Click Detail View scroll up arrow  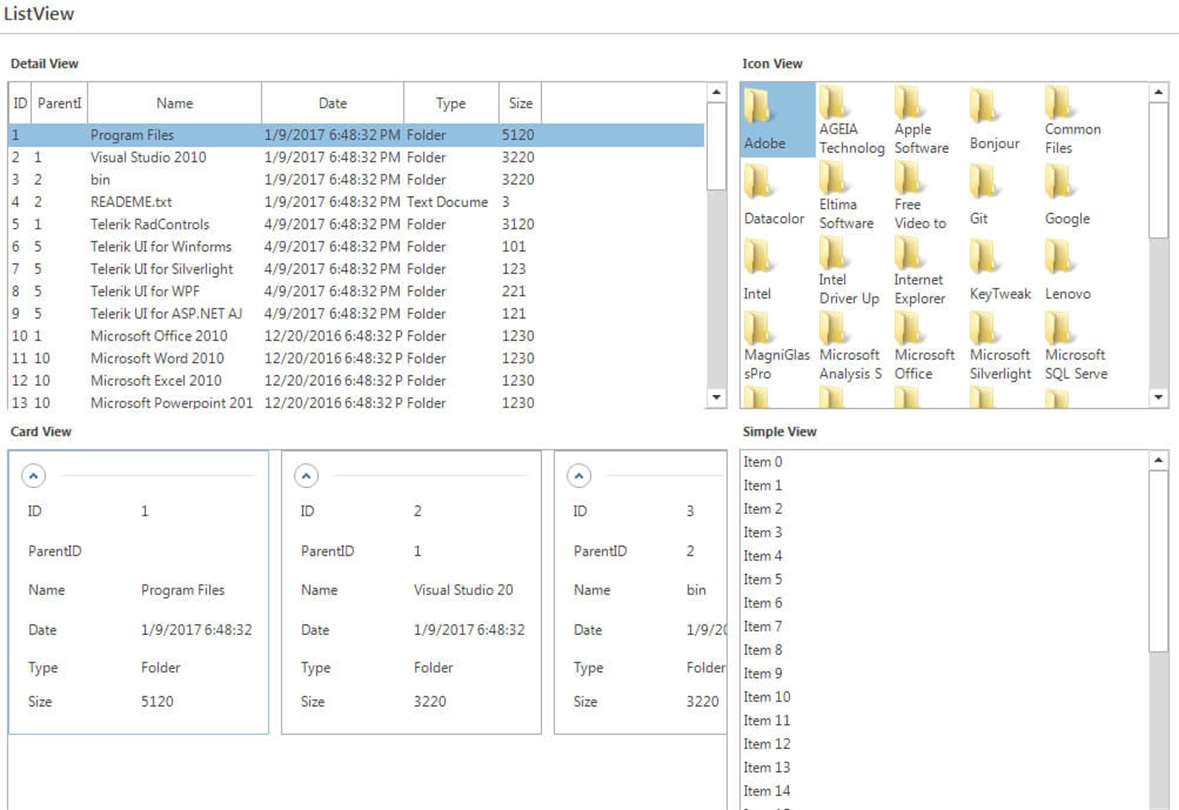[717, 93]
